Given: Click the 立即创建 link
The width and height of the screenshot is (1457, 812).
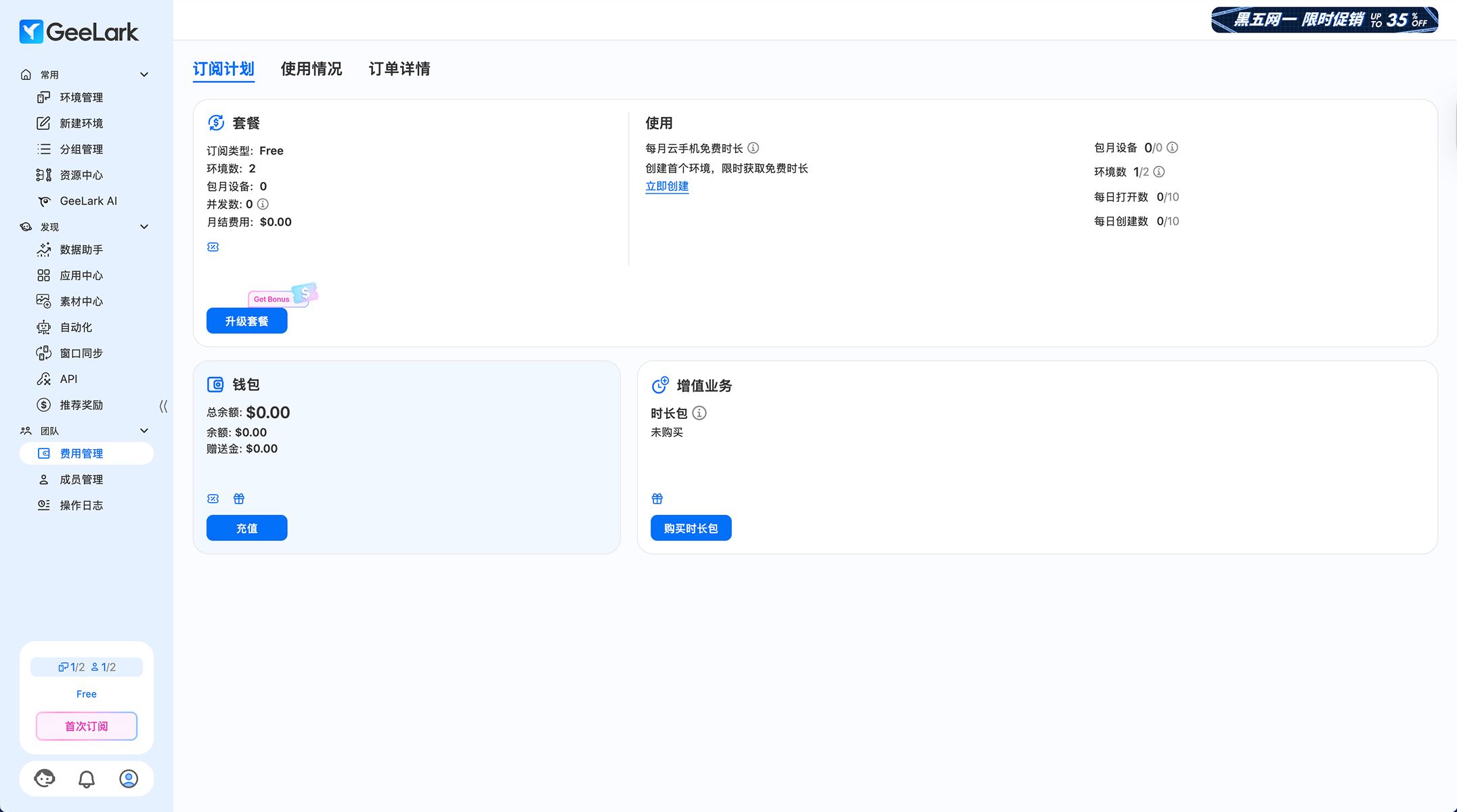Looking at the screenshot, I should click(667, 186).
